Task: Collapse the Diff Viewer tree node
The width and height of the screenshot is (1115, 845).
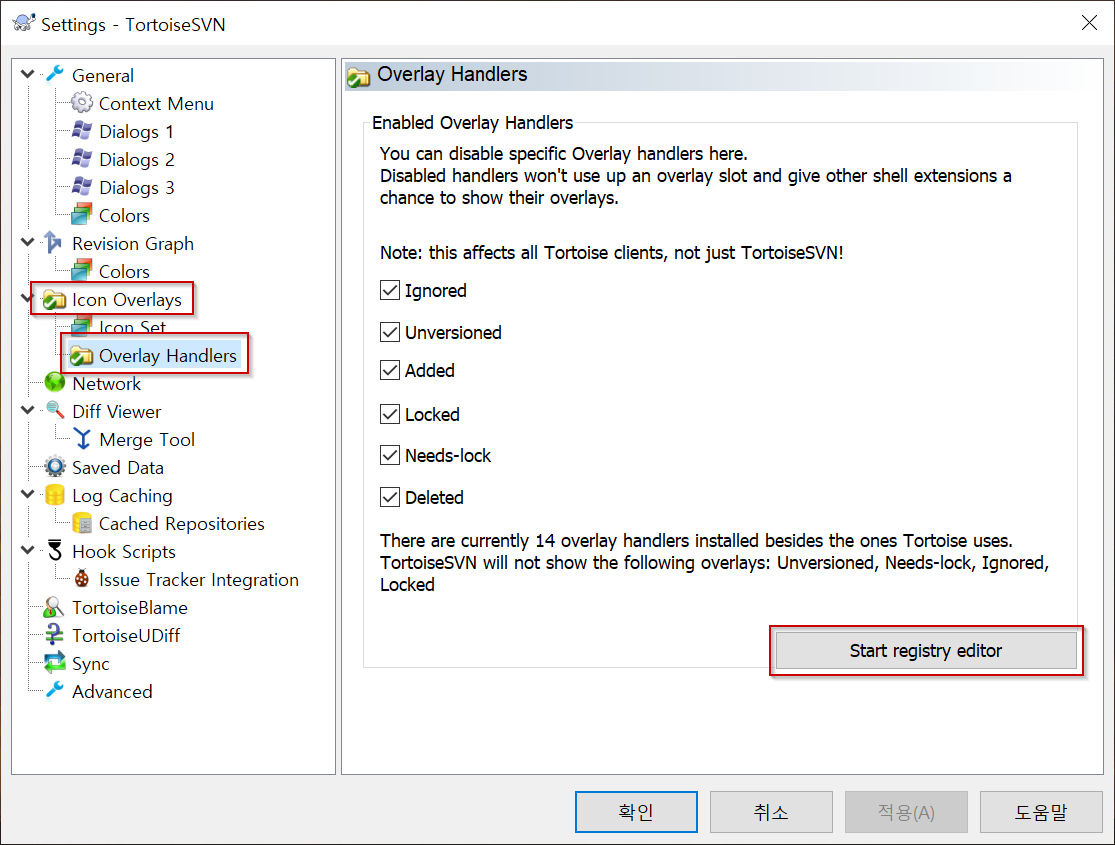Action: click(x=28, y=410)
